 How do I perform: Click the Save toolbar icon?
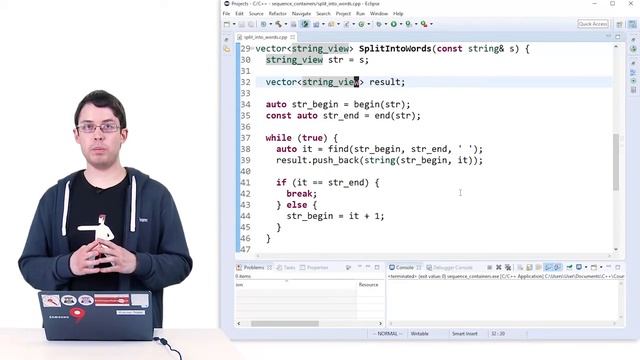pyautogui.click(x=242, y=24)
